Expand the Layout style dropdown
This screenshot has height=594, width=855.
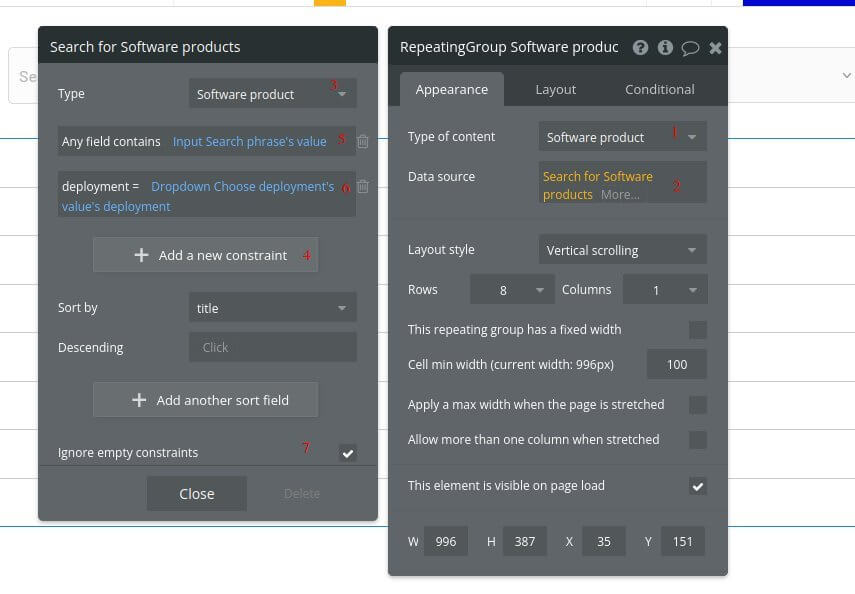click(622, 250)
